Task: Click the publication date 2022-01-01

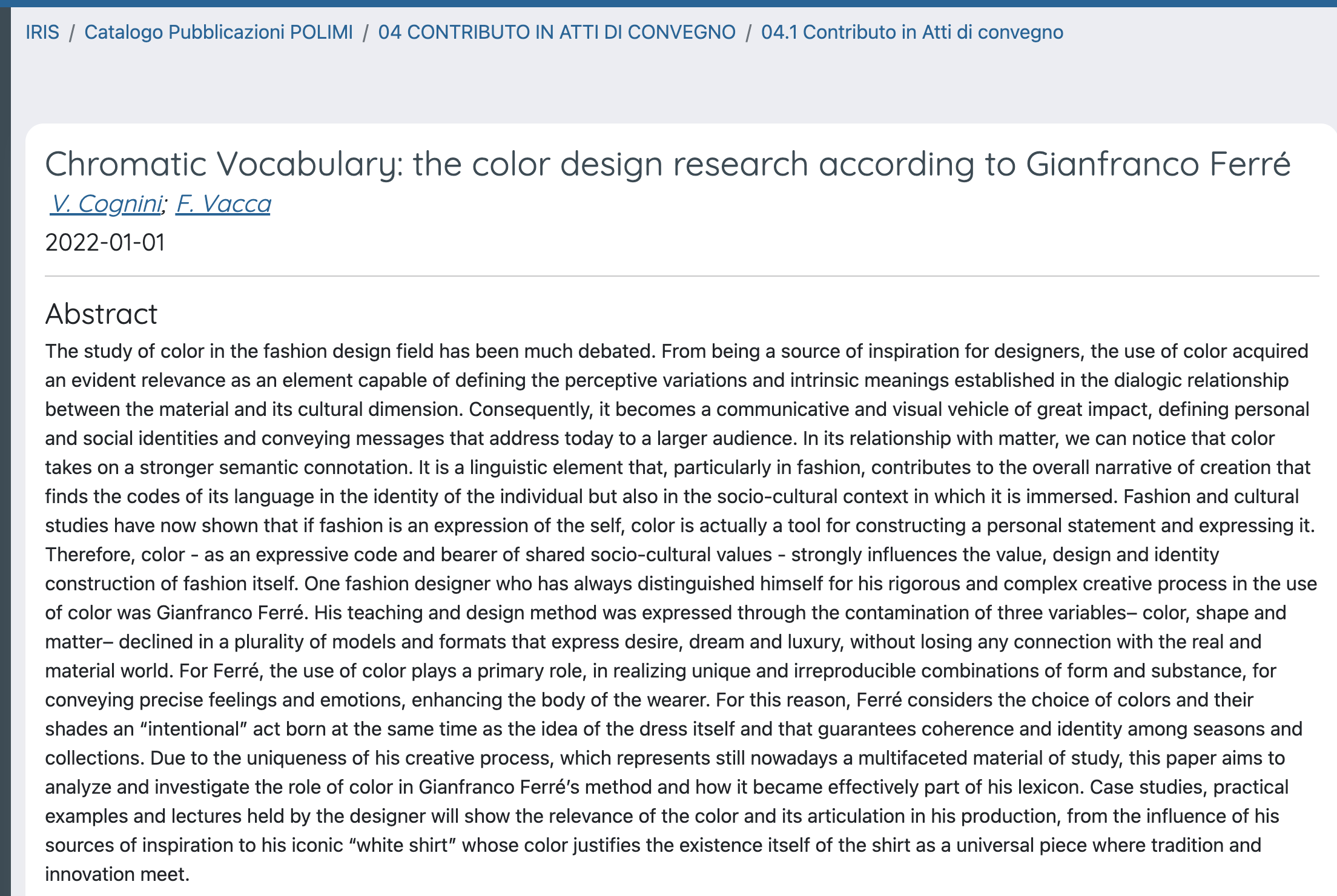Action: (105, 243)
